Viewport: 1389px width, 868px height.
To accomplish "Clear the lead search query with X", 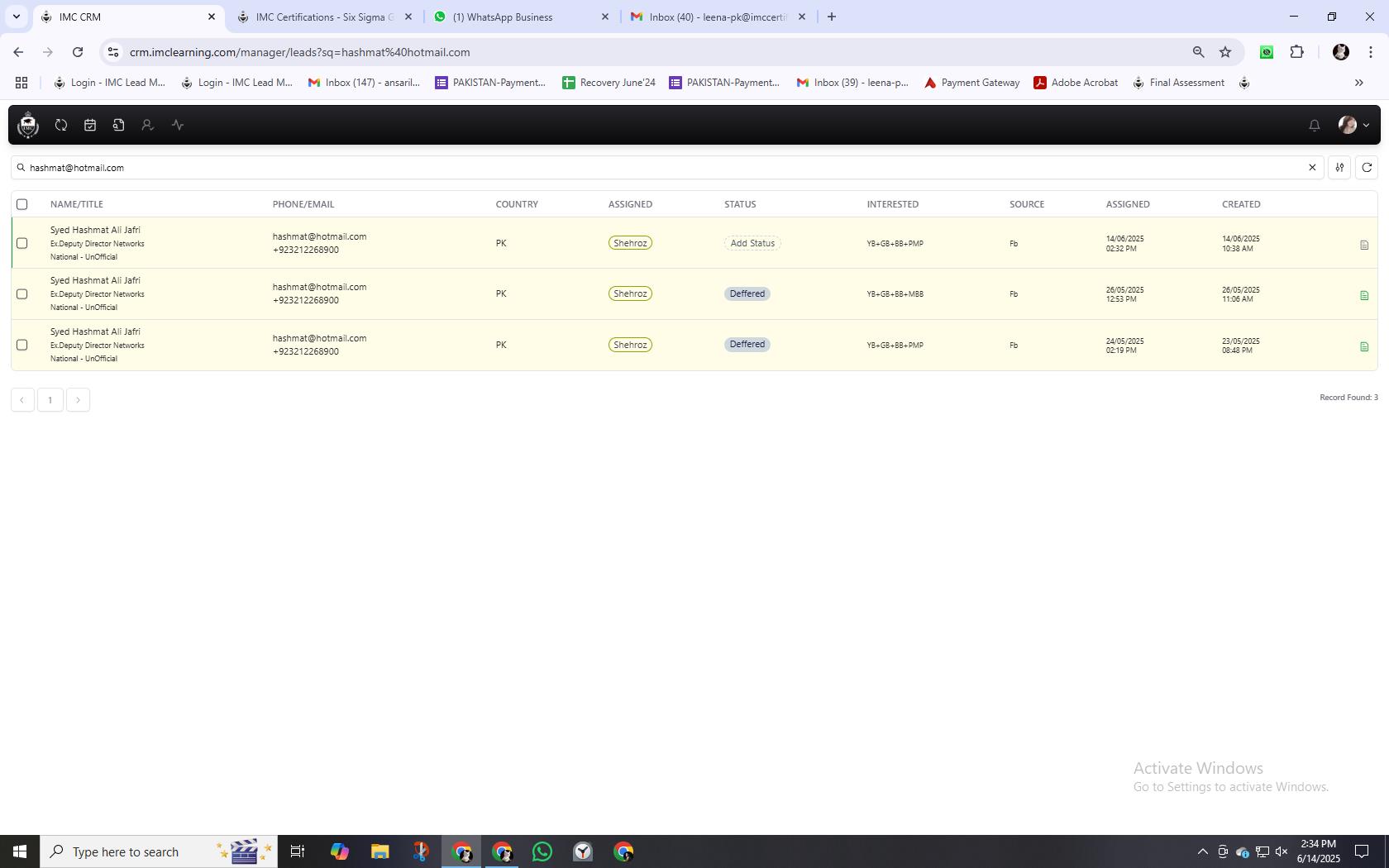I will click(1312, 168).
